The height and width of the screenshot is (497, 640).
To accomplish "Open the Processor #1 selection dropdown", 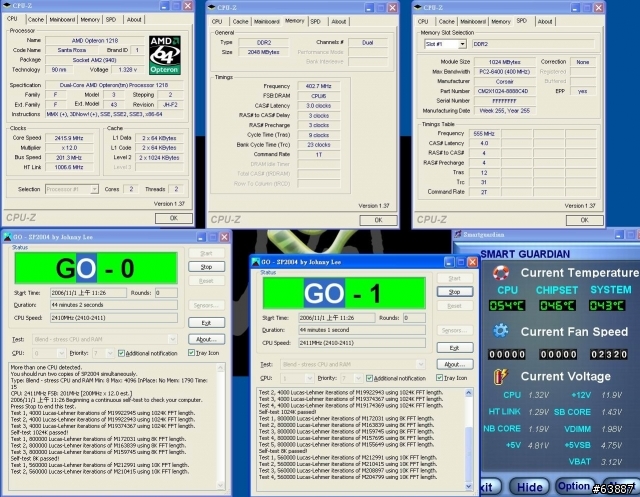I will 94,189.
